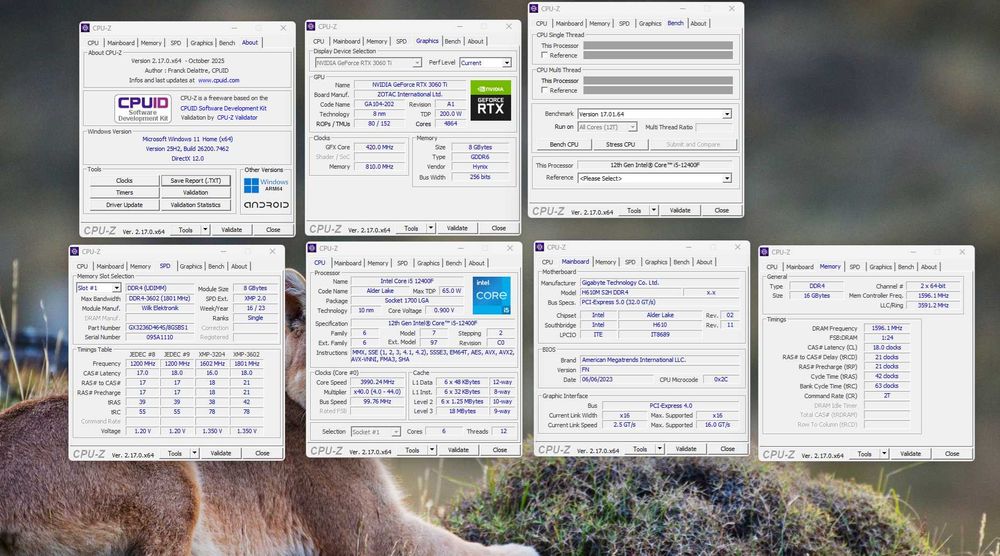The width and height of the screenshot is (1000, 556).
Task: Click the Single Thread Reference bar
Action: [x=658, y=55]
